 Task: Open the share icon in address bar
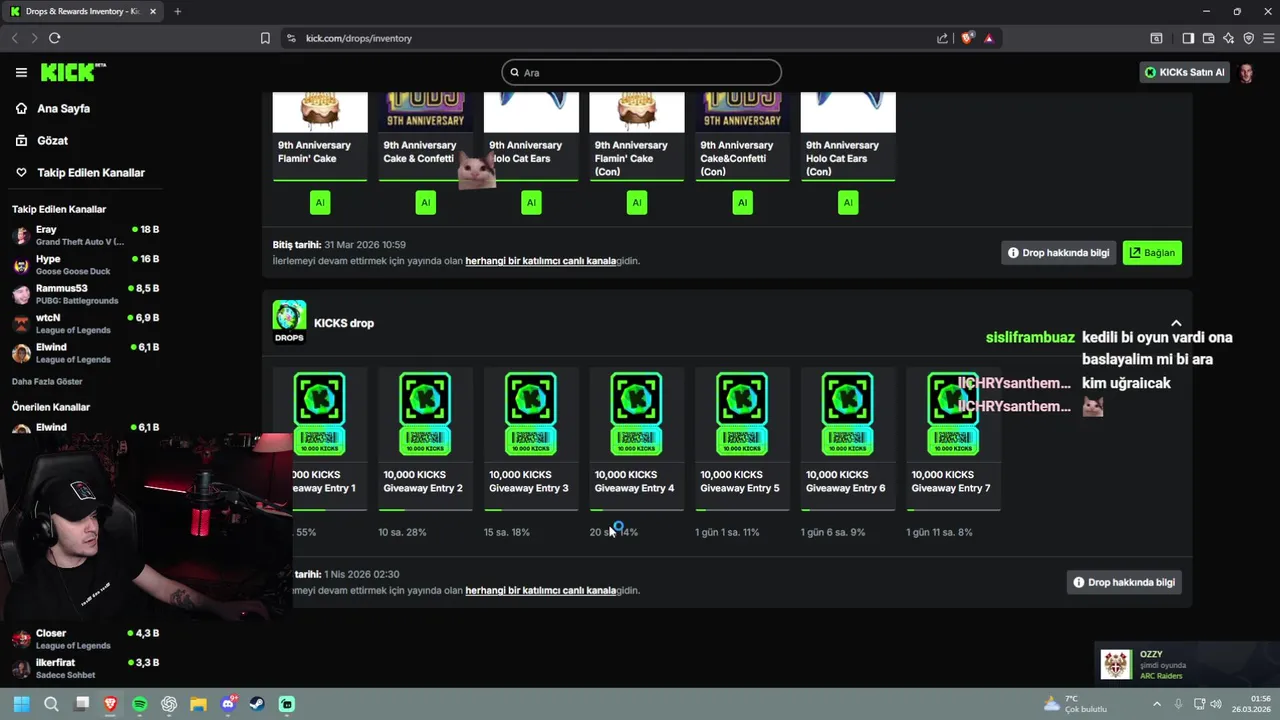point(942,38)
